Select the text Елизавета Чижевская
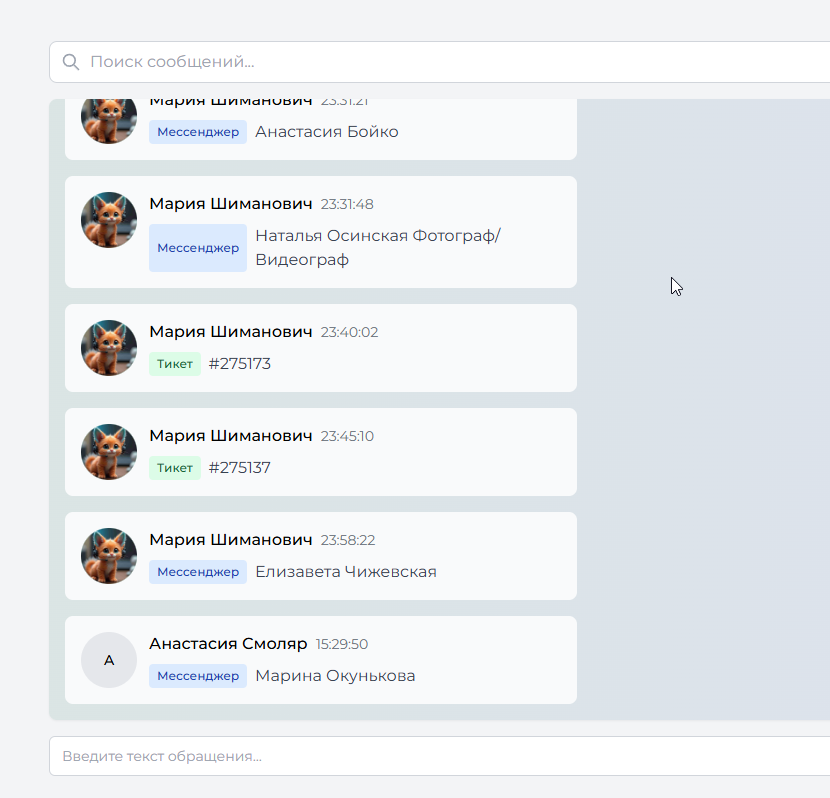This screenshot has width=830, height=798. [x=346, y=572]
